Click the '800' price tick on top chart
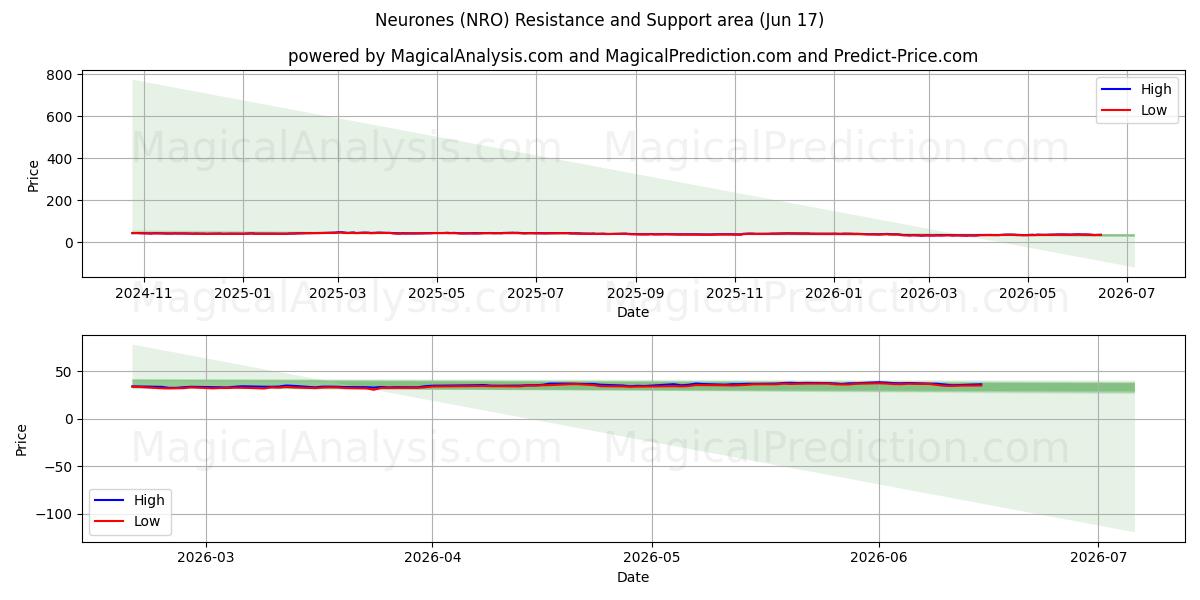 59,75
